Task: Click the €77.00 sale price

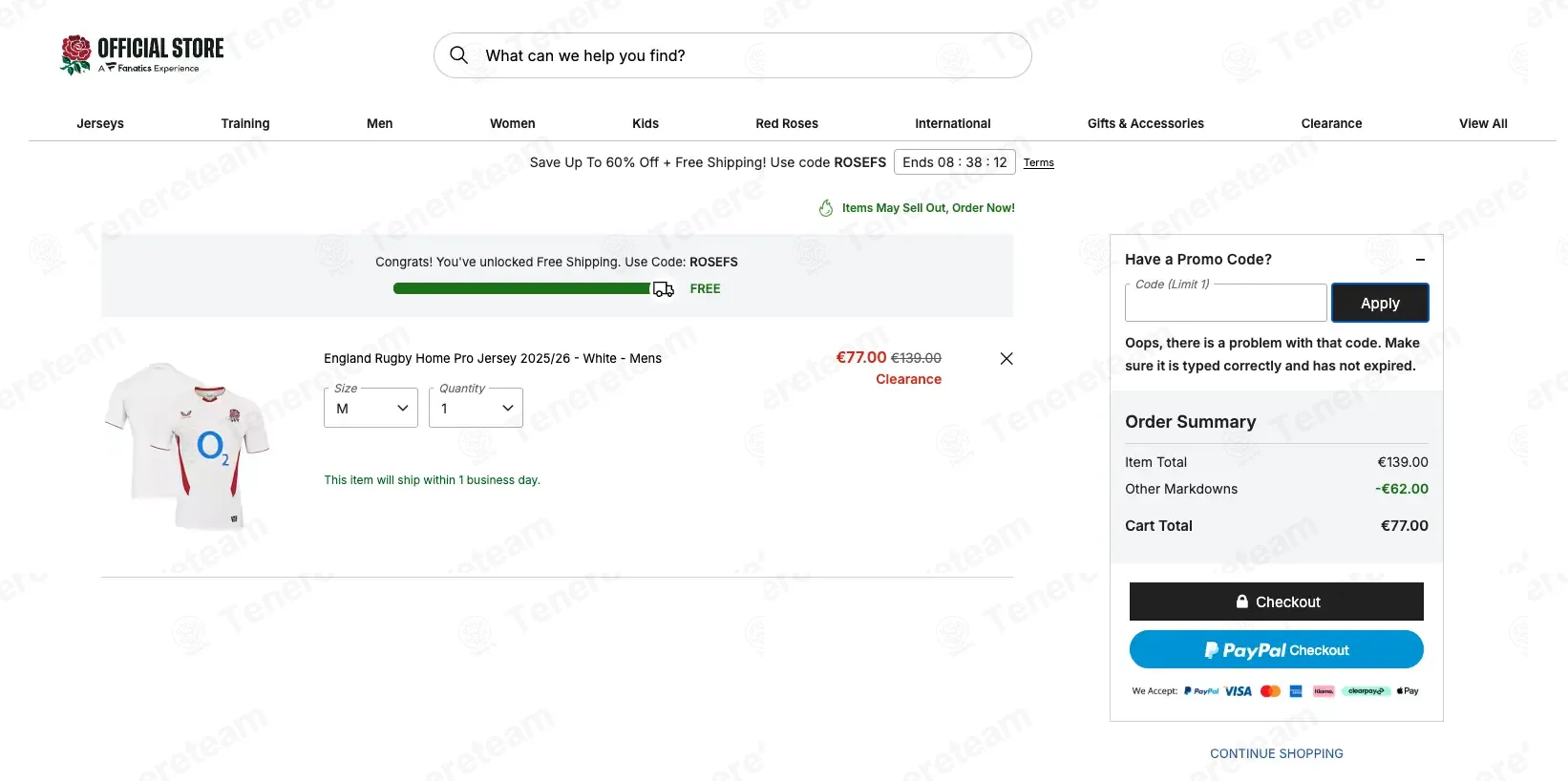Action: (861, 357)
